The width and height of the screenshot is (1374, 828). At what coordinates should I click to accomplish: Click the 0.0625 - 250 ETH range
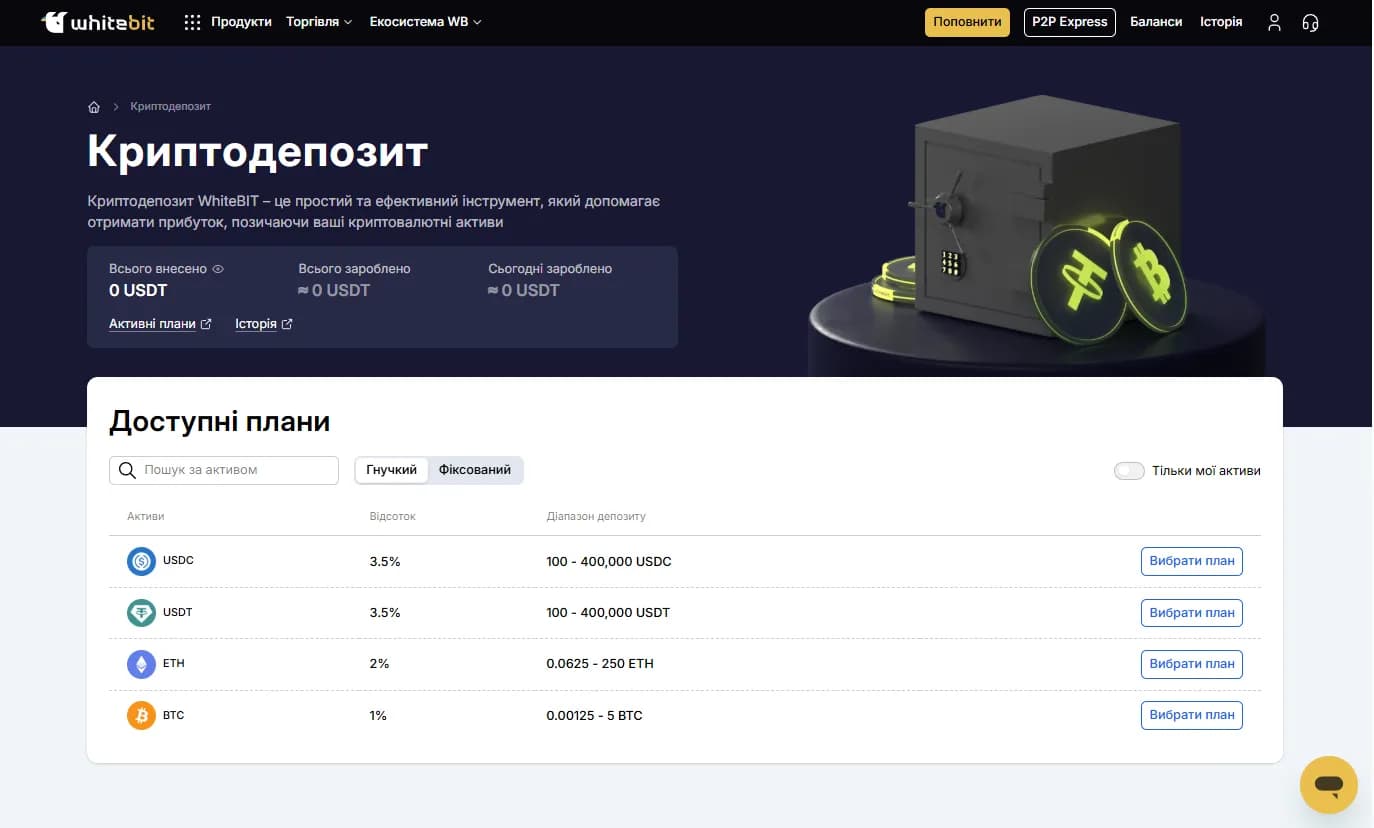pyautogui.click(x=600, y=664)
